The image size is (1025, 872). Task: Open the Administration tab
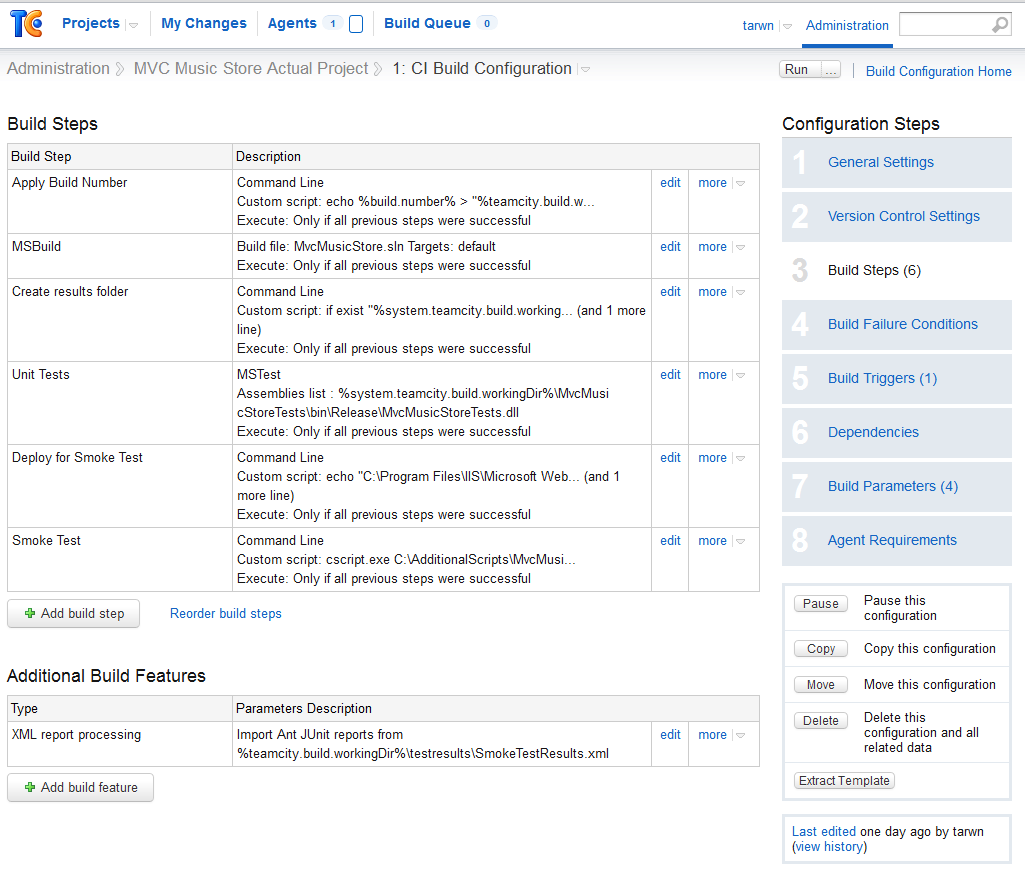coord(847,25)
